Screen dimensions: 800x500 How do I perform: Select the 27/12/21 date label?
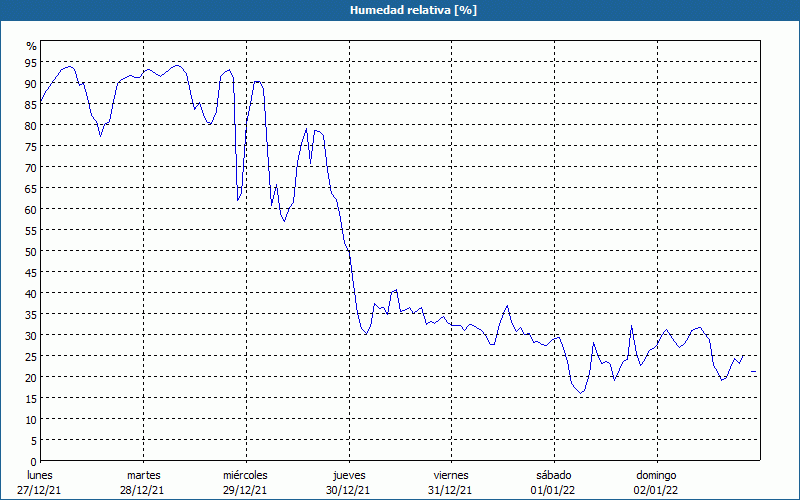pos(39,490)
